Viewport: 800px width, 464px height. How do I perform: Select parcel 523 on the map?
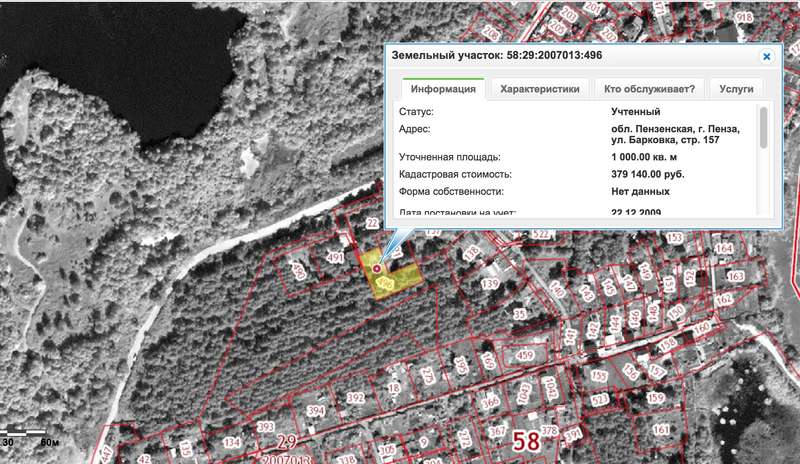point(600,399)
